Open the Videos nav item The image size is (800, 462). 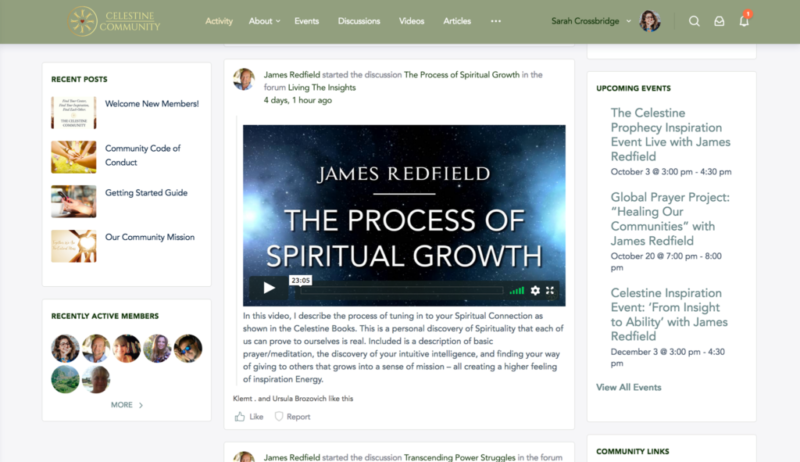coord(411,21)
